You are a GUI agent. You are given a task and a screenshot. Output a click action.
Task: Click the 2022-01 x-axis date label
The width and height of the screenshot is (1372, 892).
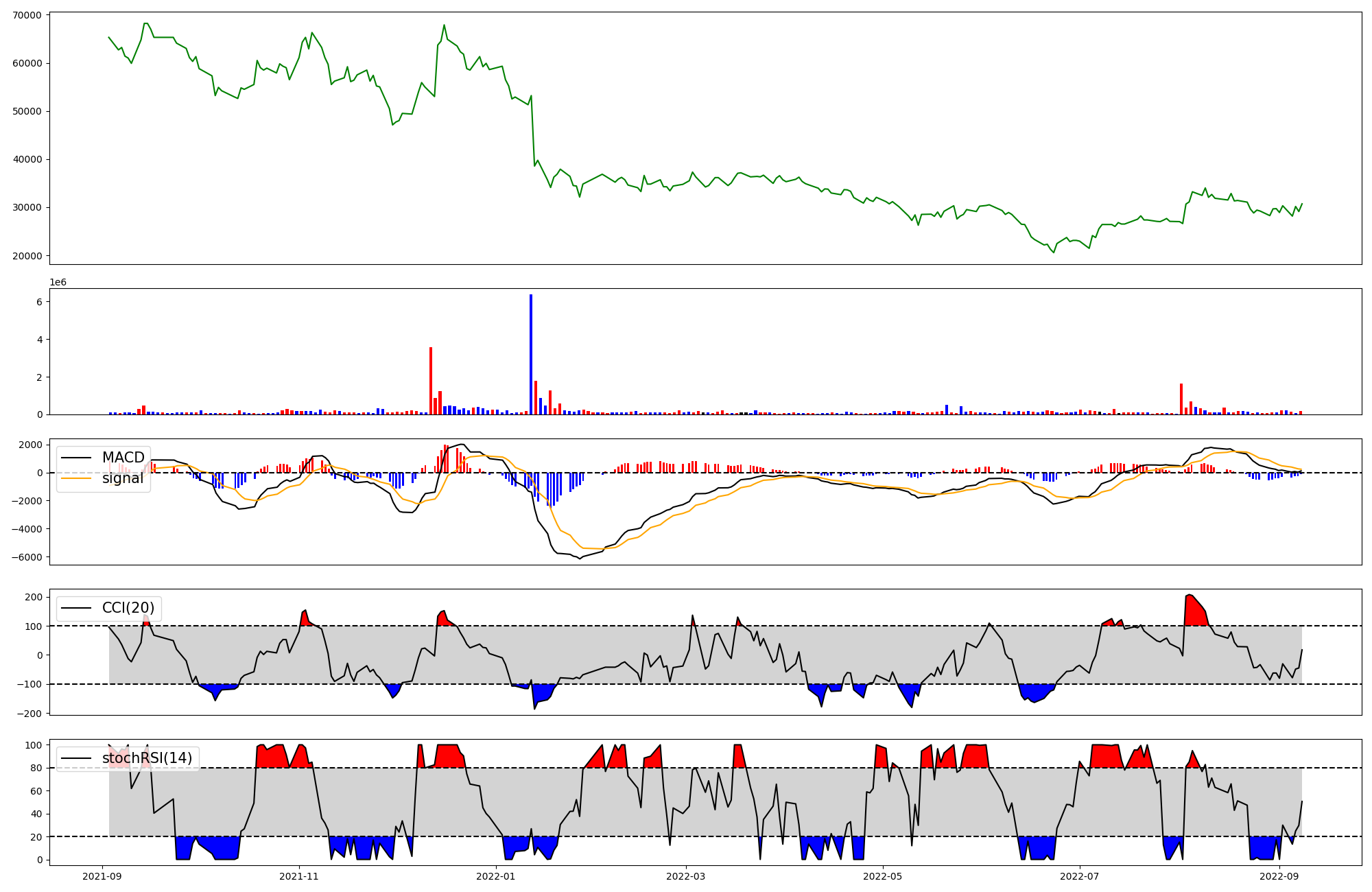coord(495,876)
